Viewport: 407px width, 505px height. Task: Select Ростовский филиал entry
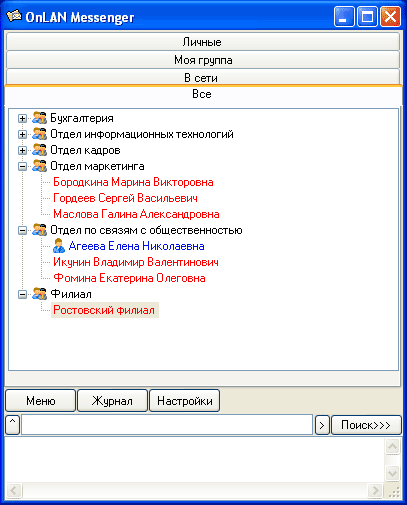[x=104, y=310]
